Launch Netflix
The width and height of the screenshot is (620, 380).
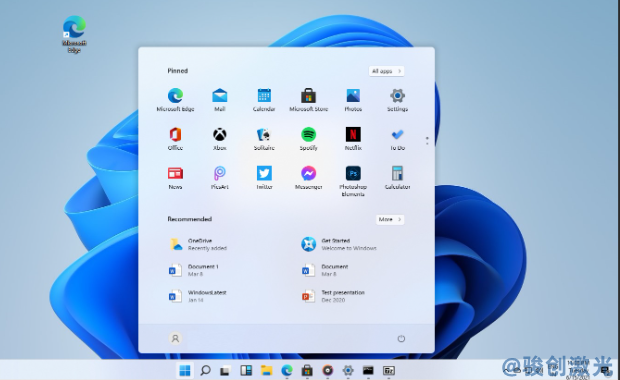(x=353, y=138)
